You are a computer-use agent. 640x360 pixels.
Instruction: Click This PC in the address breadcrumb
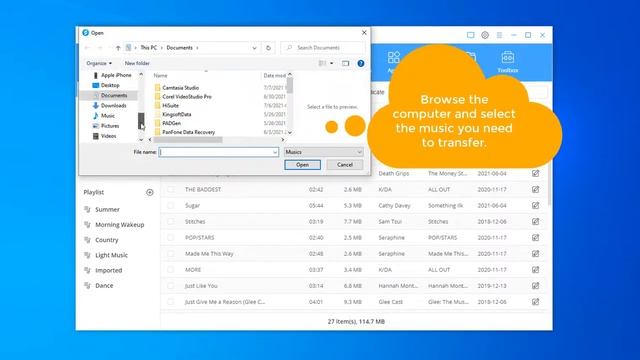tap(149, 48)
